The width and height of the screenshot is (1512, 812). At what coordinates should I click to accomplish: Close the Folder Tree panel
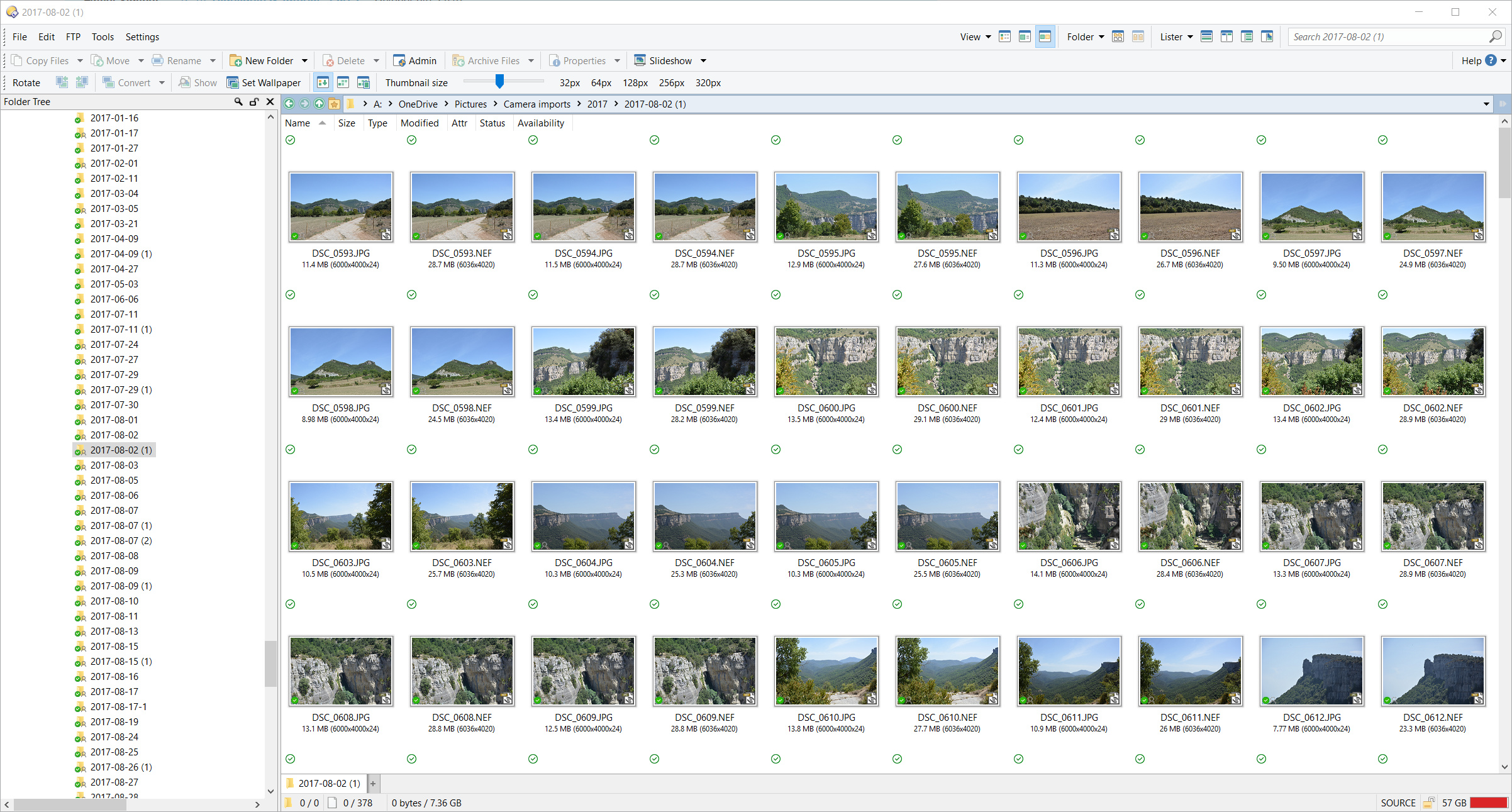(x=270, y=102)
